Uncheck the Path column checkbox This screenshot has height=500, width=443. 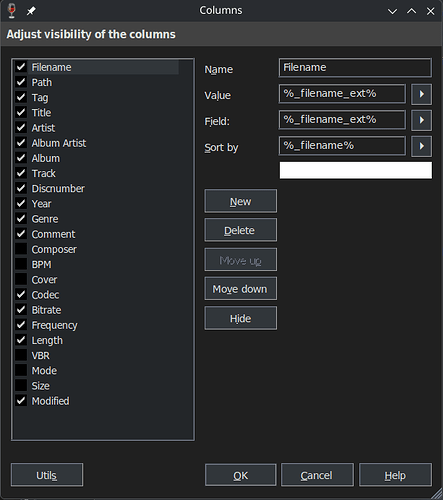point(21,82)
